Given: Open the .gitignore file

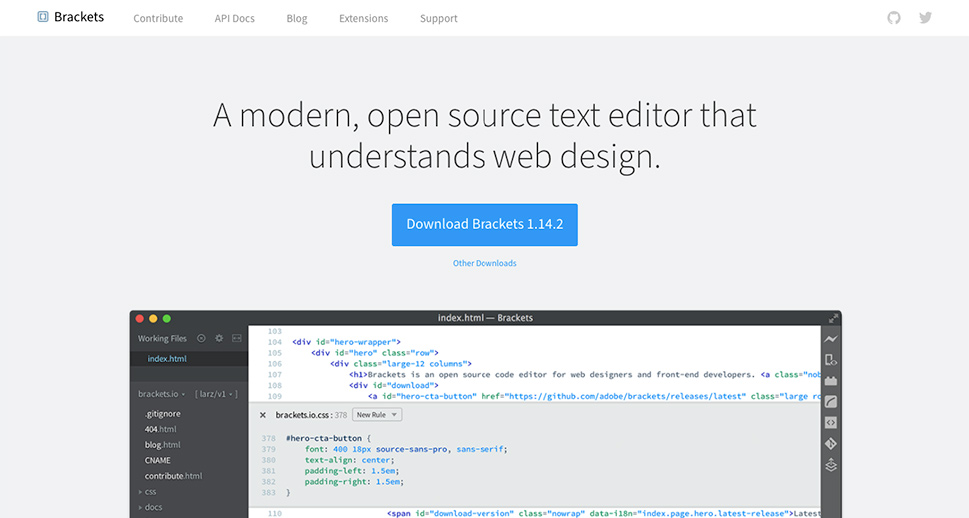Looking at the screenshot, I should pyautogui.click(x=163, y=414).
